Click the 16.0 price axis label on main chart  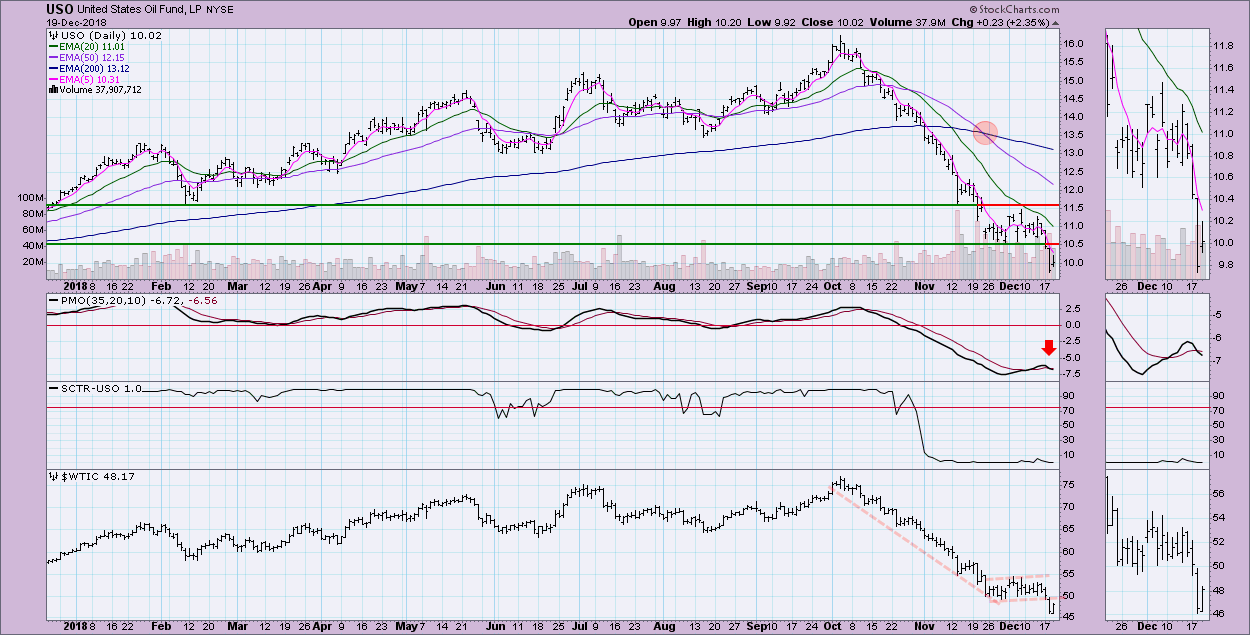click(1074, 44)
